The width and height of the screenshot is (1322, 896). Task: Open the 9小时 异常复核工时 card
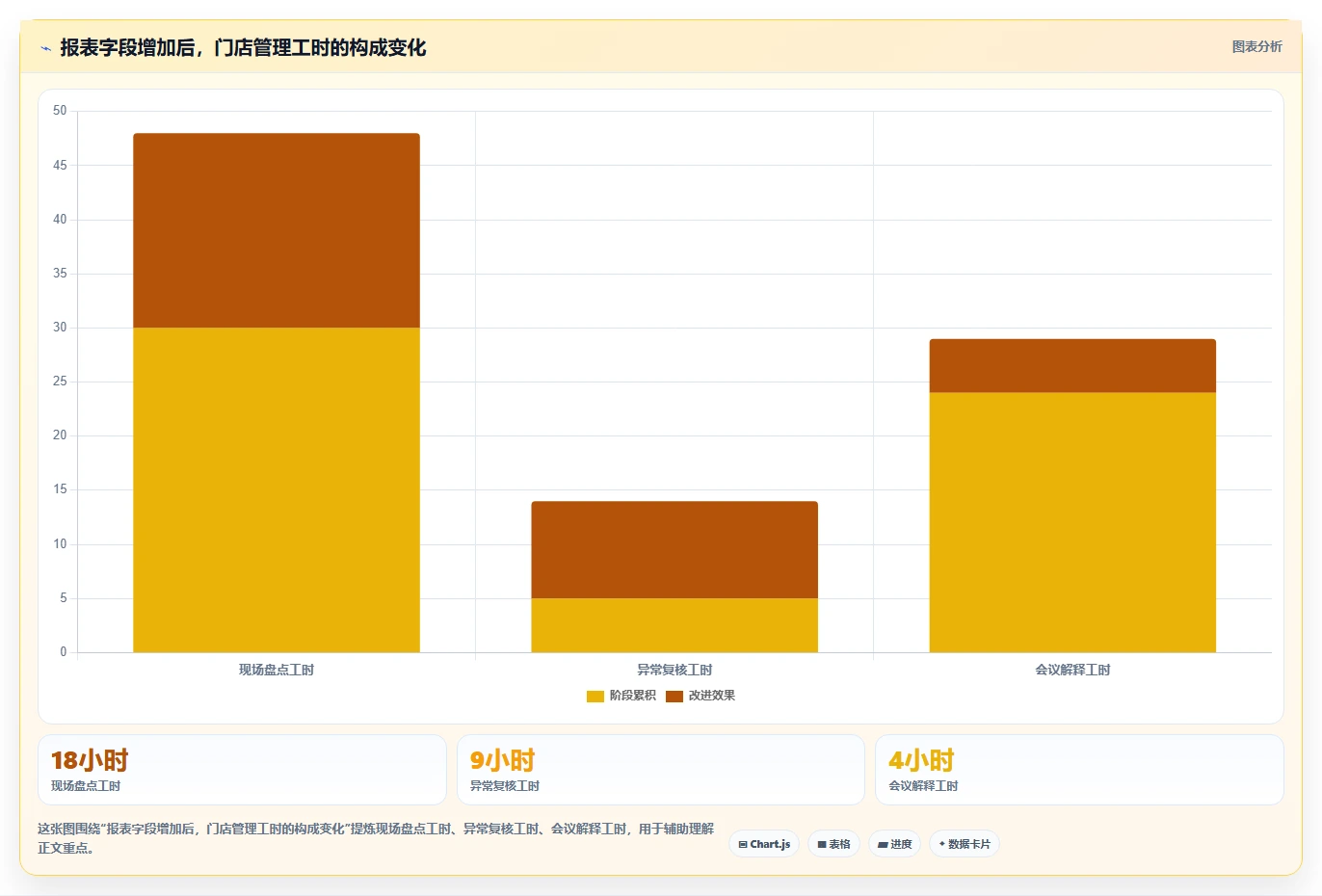pos(661,770)
